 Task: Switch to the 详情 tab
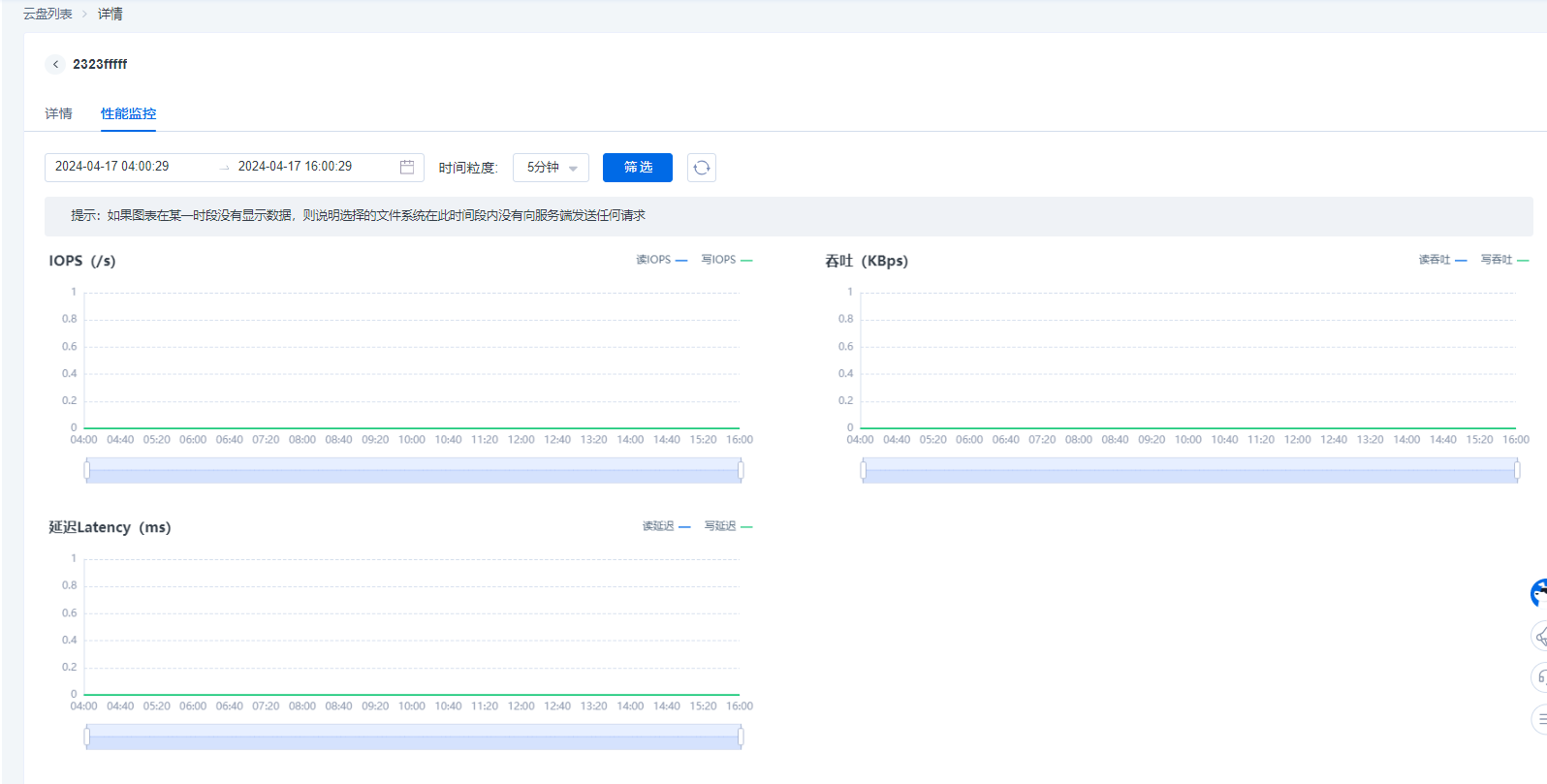(58, 113)
